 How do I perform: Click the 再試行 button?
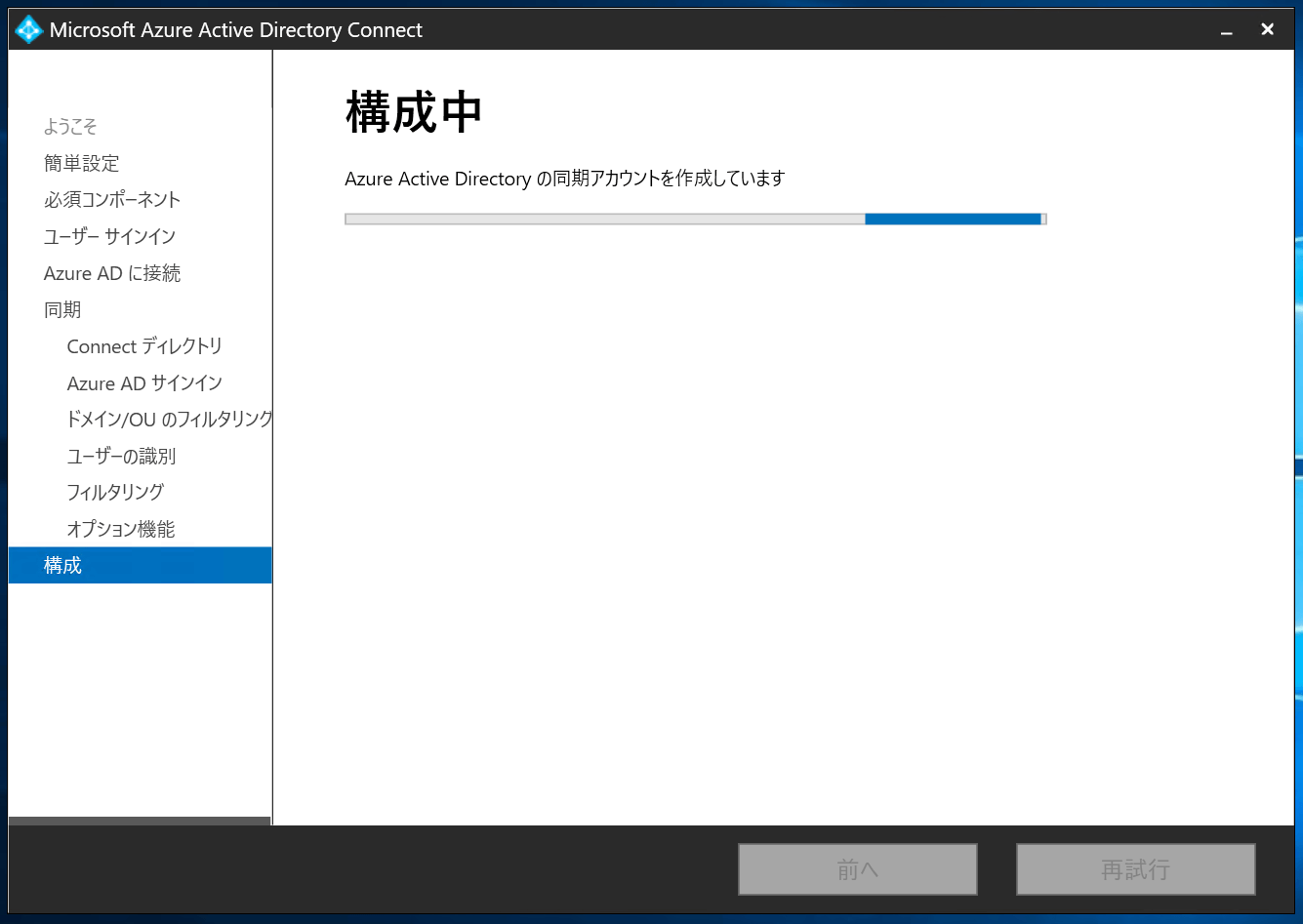1135,869
